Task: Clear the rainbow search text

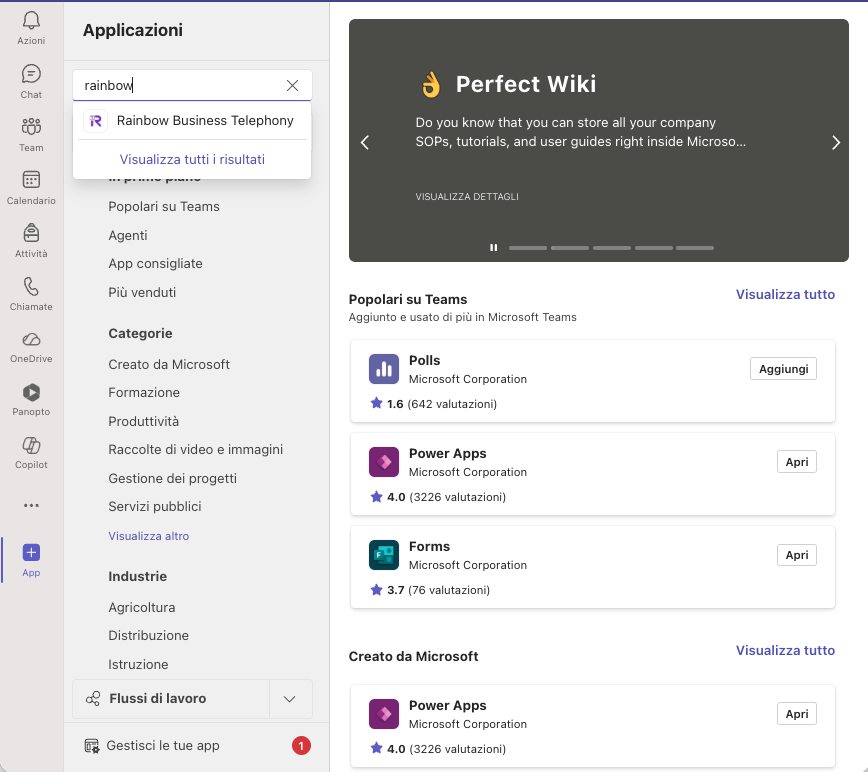Action: tap(292, 86)
